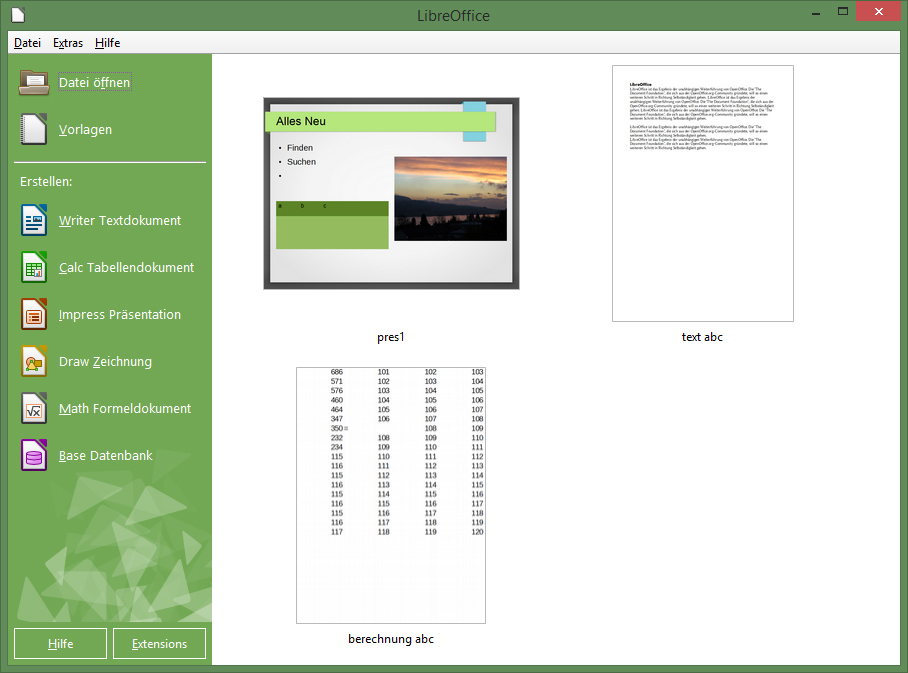The width and height of the screenshot is (908, 673).
Task: Maximize the LibreOffice window
Action: [843, 12]
